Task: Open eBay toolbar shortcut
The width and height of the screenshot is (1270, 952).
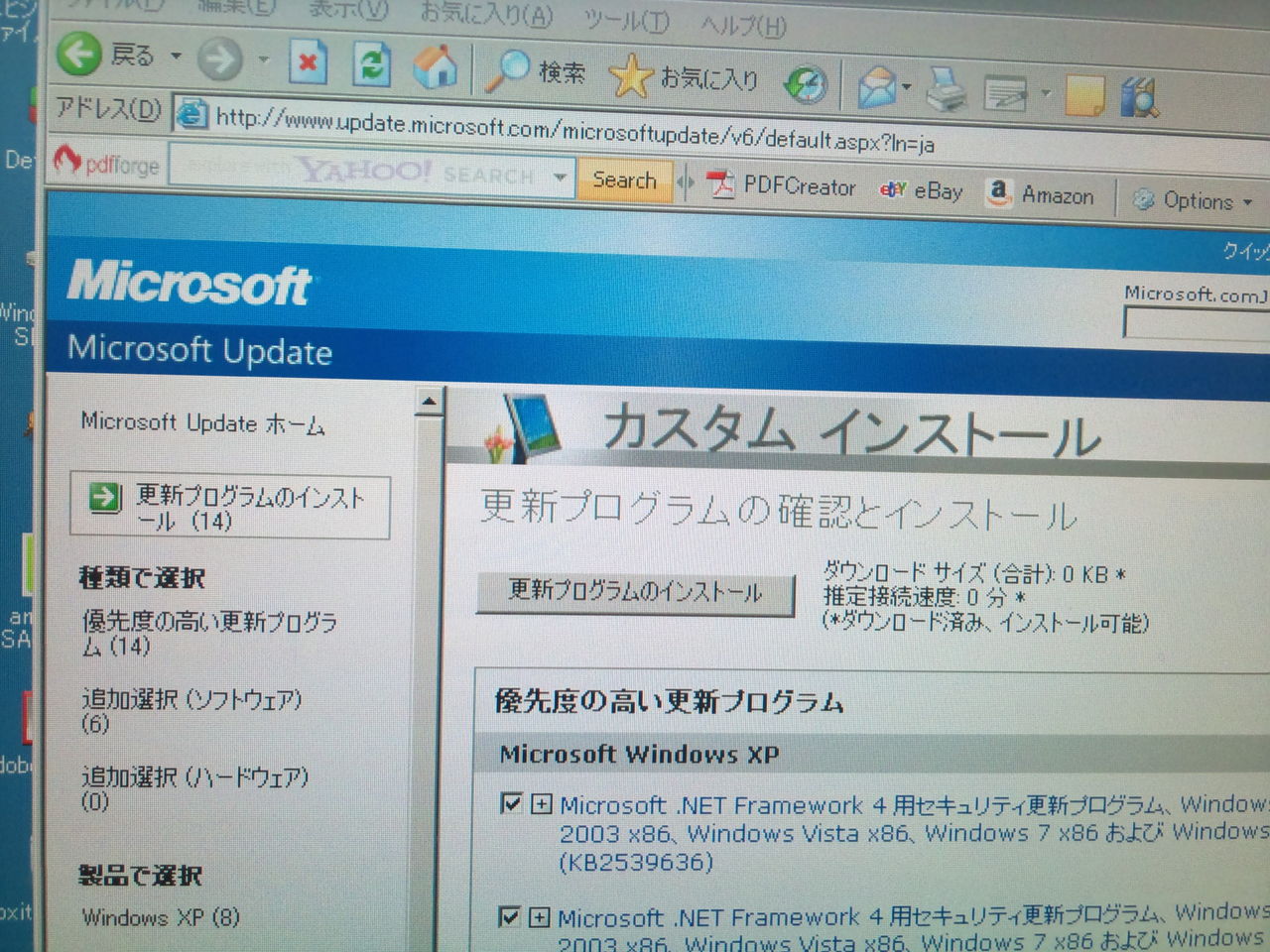Action: pyautogui.click(x=921, y=190)
